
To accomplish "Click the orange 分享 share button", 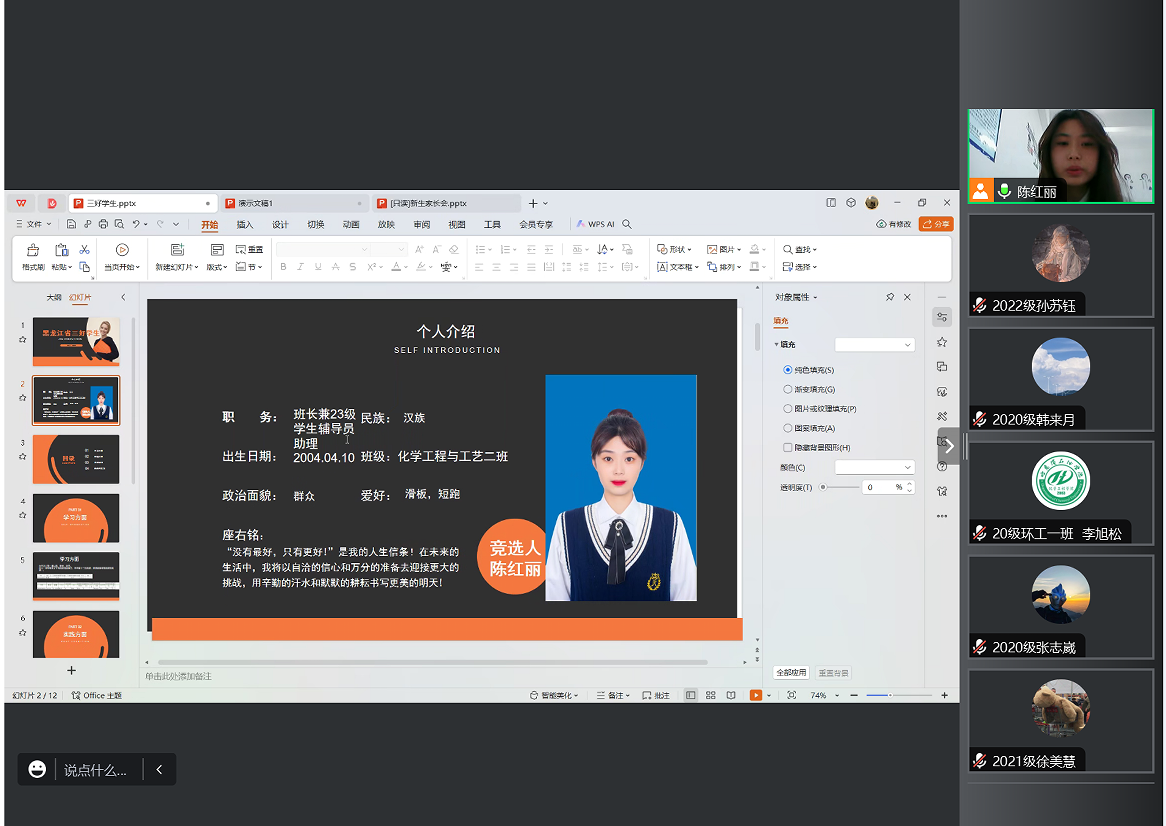I will click(x=936, y=224).
